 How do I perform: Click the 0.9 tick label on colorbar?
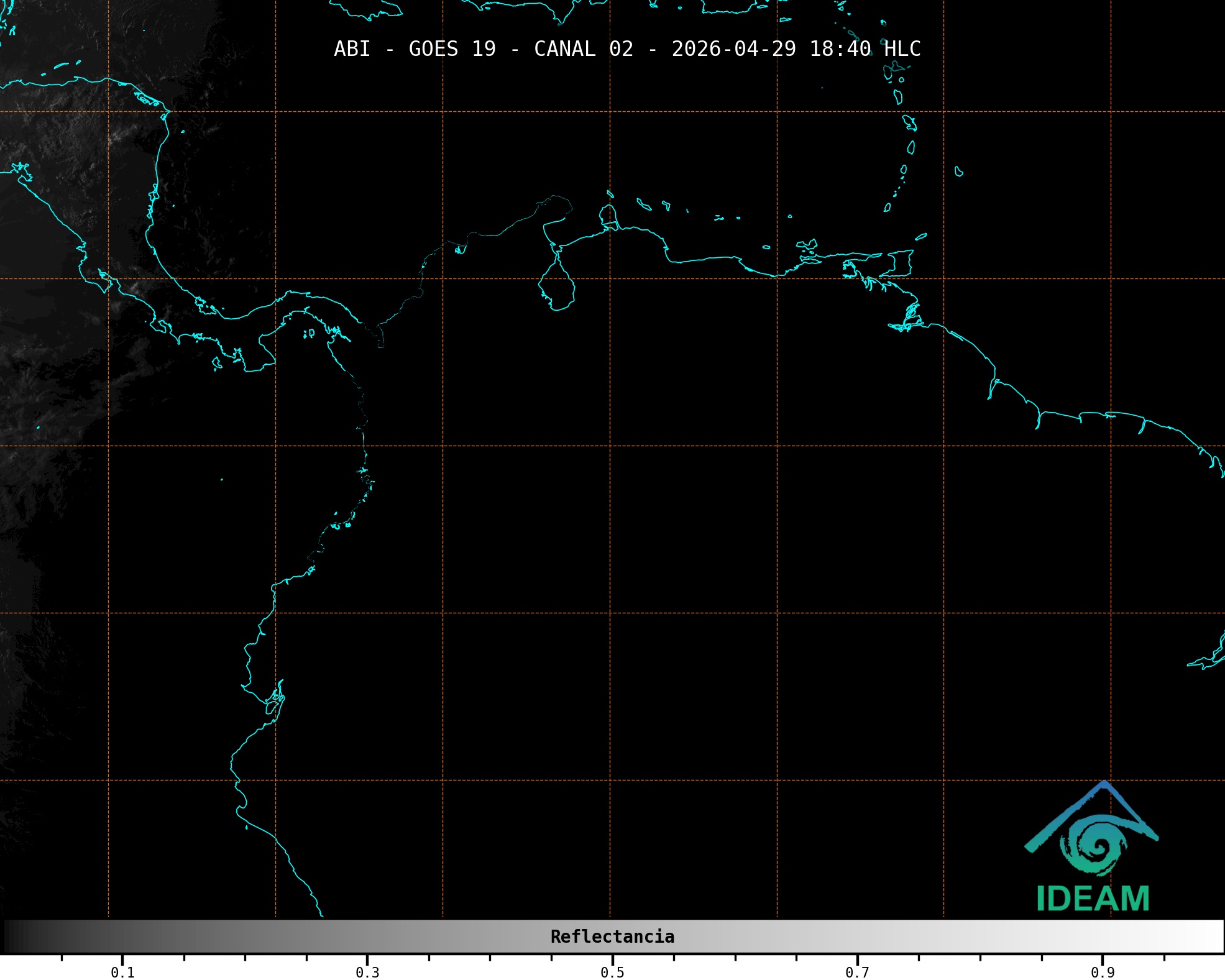coord(1102,973)
